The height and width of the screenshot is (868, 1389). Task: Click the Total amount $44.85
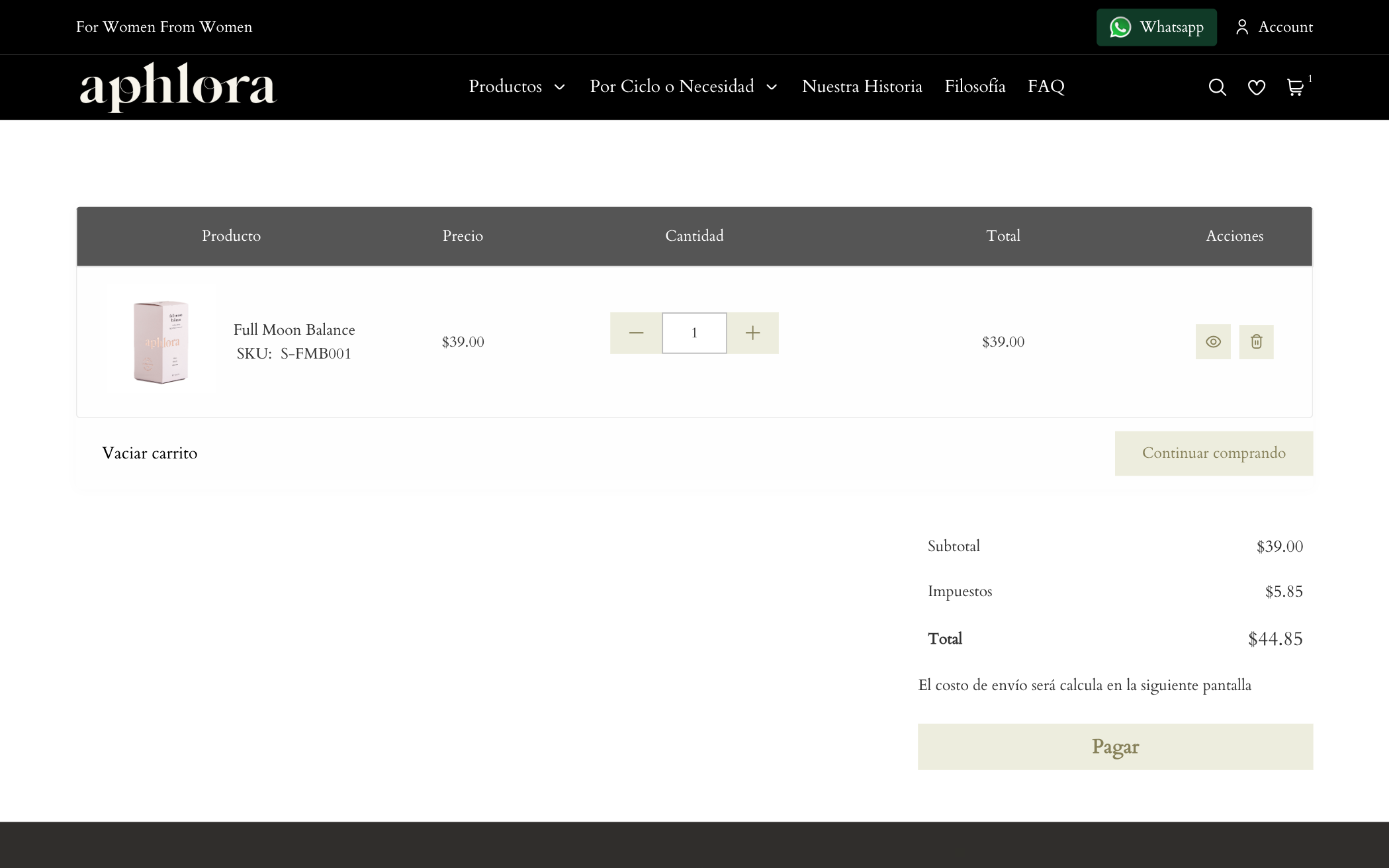(x=1275, y=638)
